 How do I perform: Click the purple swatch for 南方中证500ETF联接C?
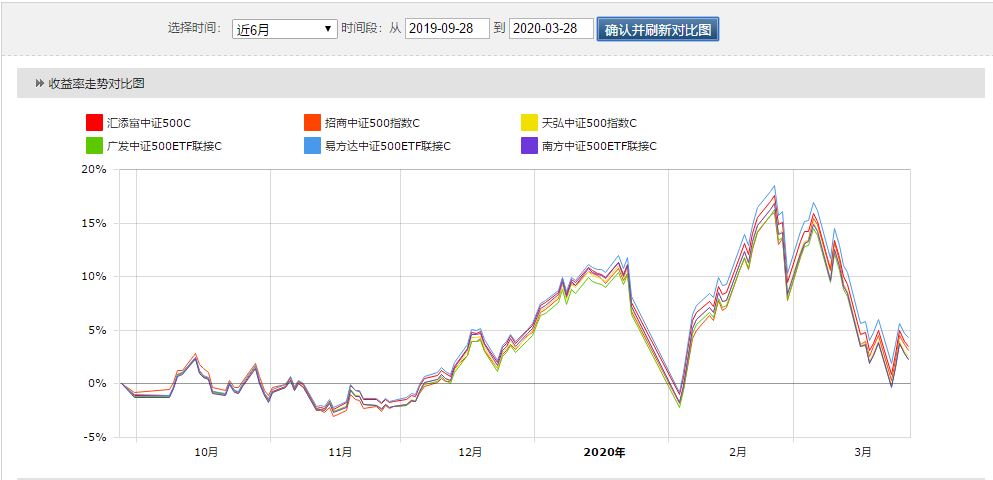[529, 146]
